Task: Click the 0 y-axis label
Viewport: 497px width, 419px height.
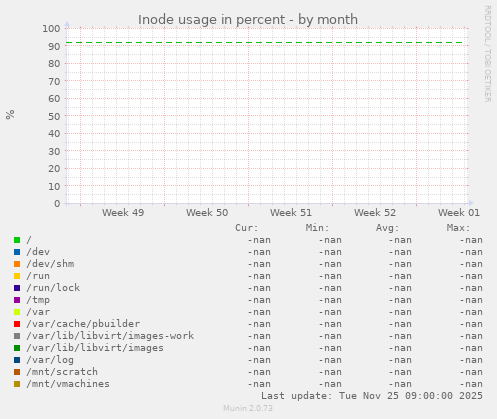Action: point(58,203)
